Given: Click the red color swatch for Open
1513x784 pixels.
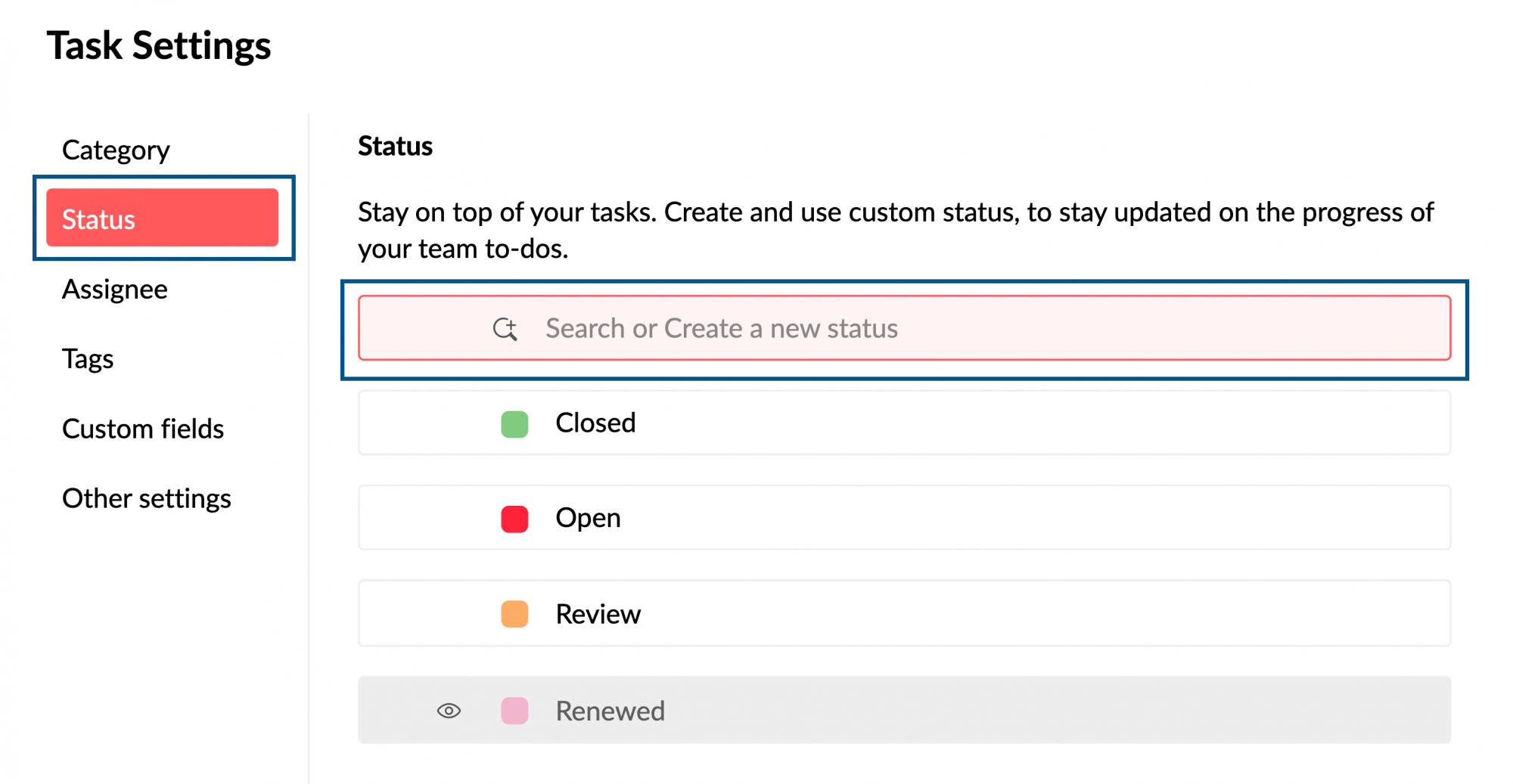Looking at the screenshot, I should pyautogui.click(x=514, y=519).
